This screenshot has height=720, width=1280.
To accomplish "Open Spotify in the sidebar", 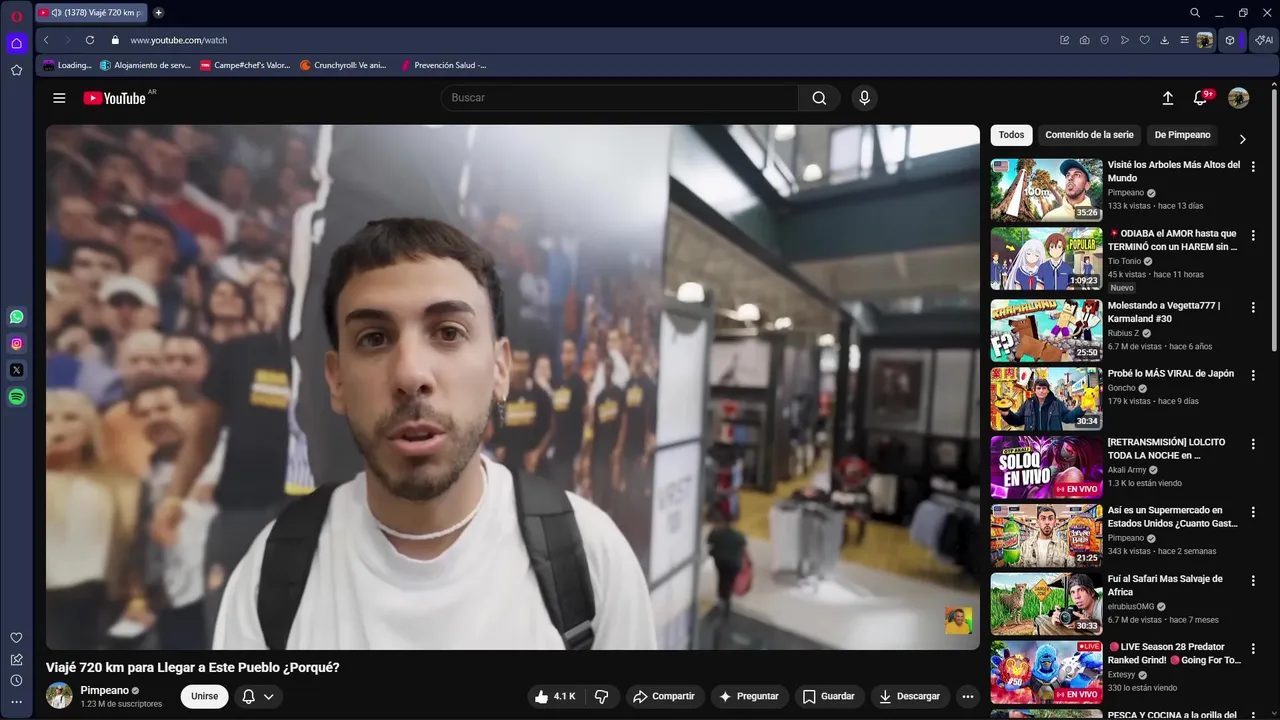I will coord(16,397).
